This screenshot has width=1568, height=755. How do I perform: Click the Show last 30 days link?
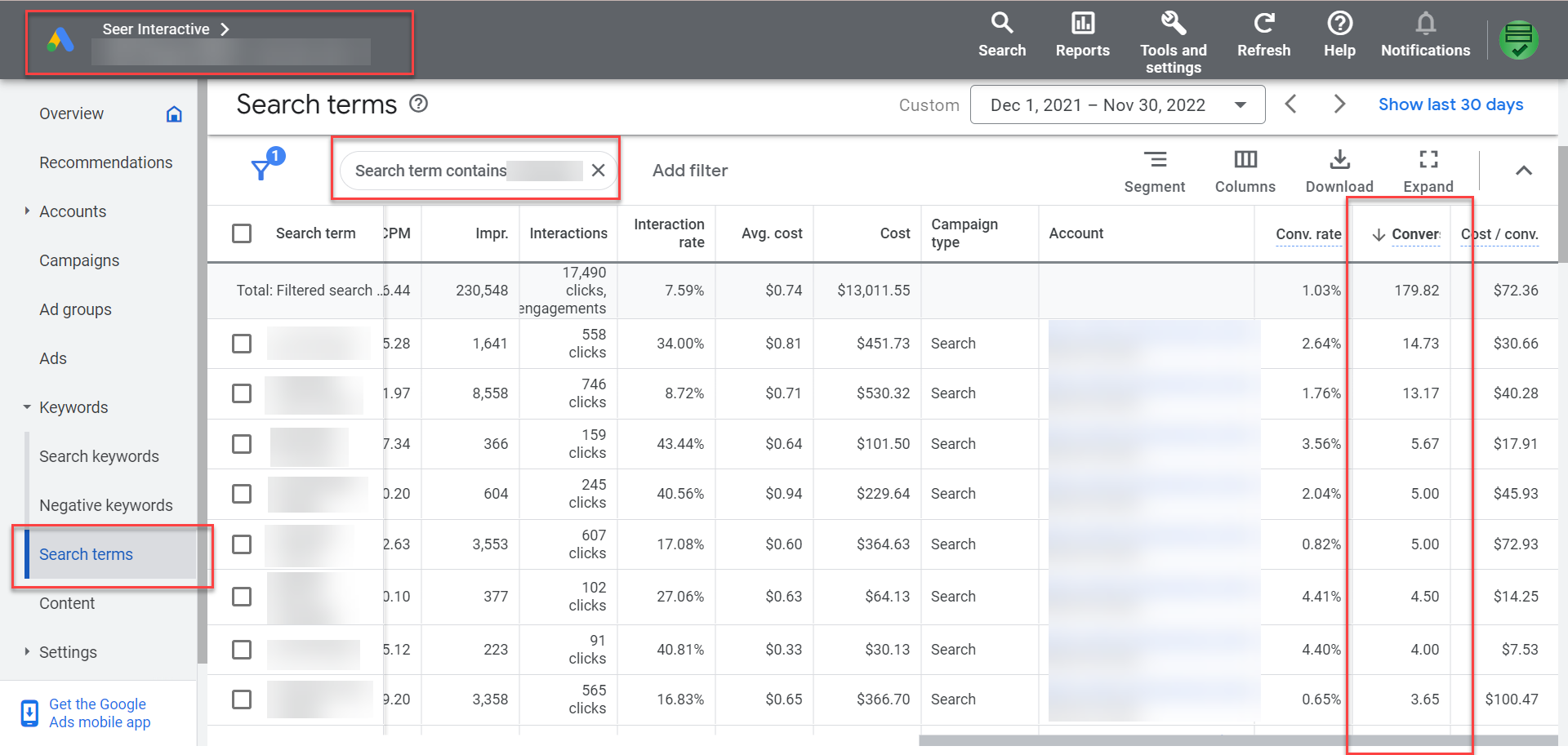click(x=1451, y=104)
